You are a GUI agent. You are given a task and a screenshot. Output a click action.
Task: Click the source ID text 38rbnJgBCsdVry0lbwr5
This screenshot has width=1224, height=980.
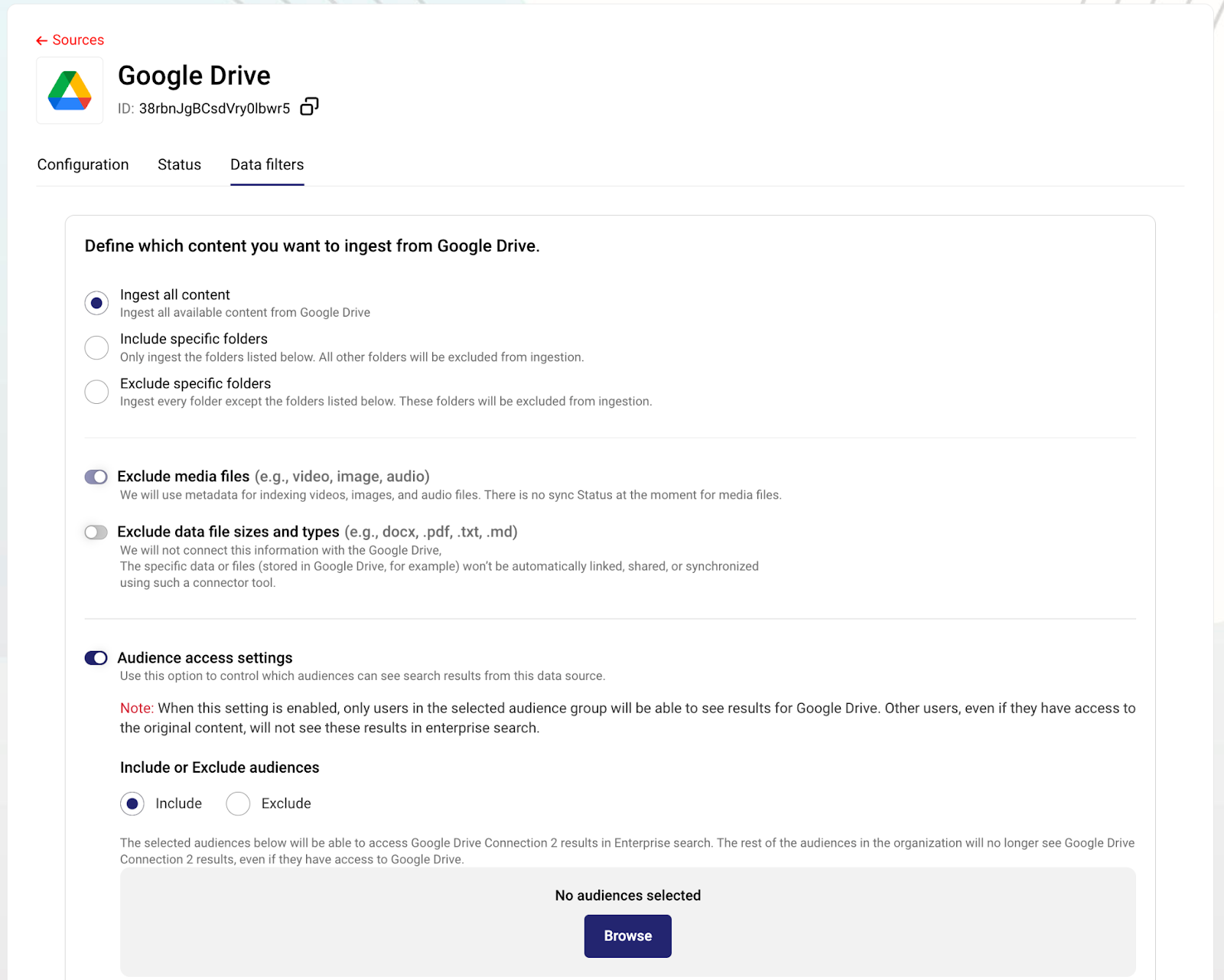214,109
